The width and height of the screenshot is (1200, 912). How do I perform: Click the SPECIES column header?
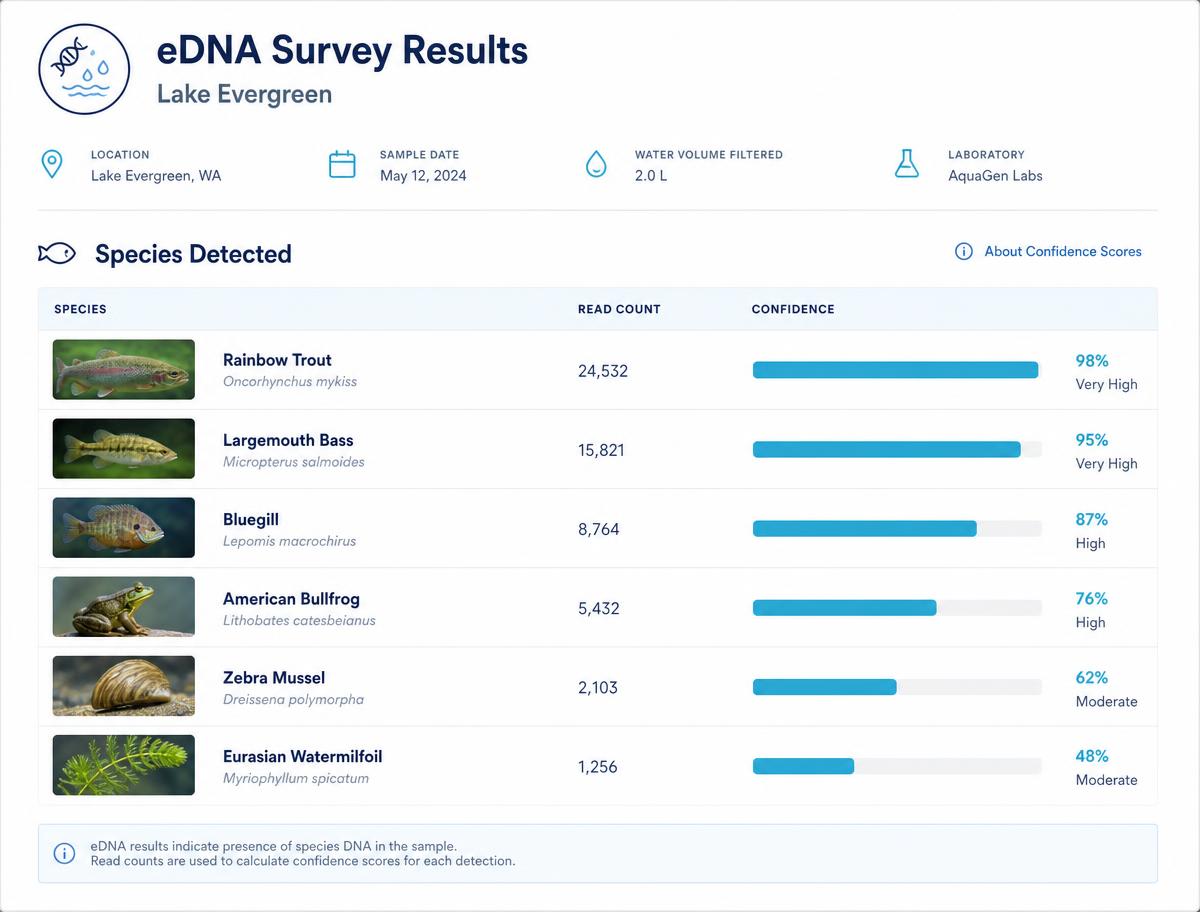coord(80,309)
